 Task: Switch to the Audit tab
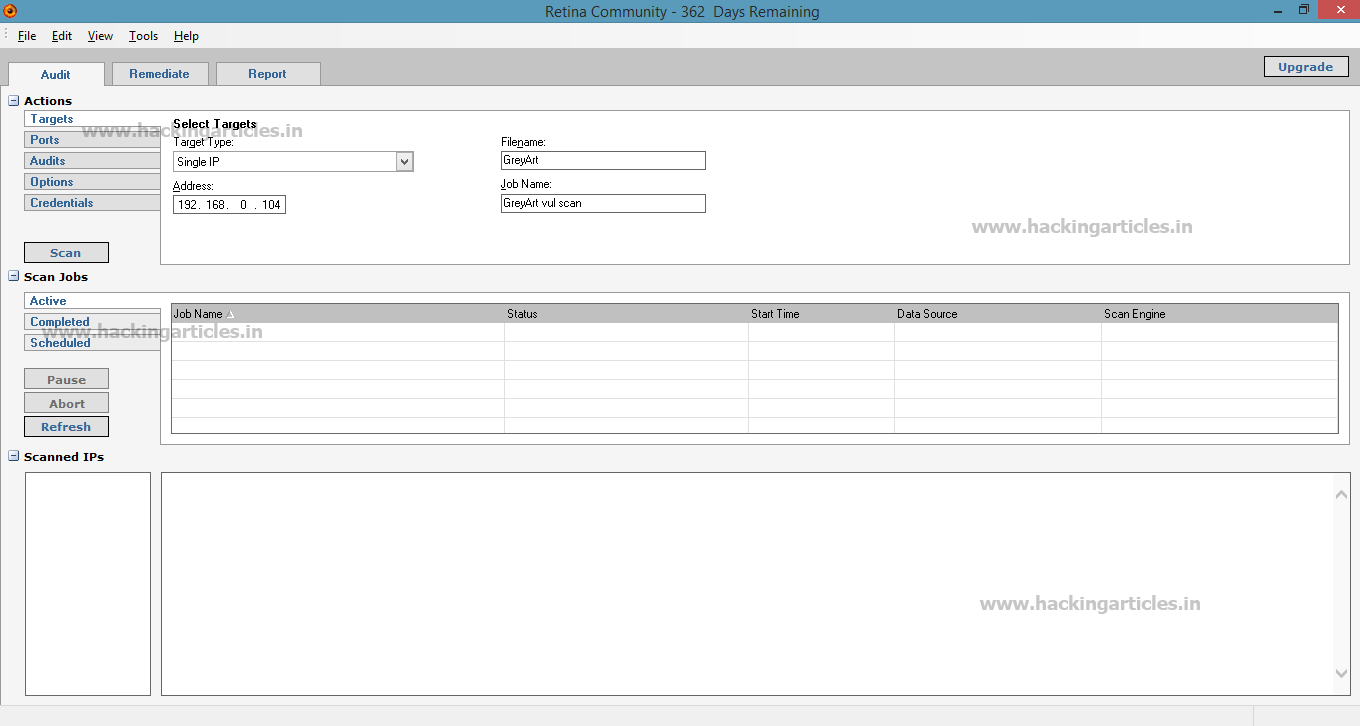[x=56, y=74]
